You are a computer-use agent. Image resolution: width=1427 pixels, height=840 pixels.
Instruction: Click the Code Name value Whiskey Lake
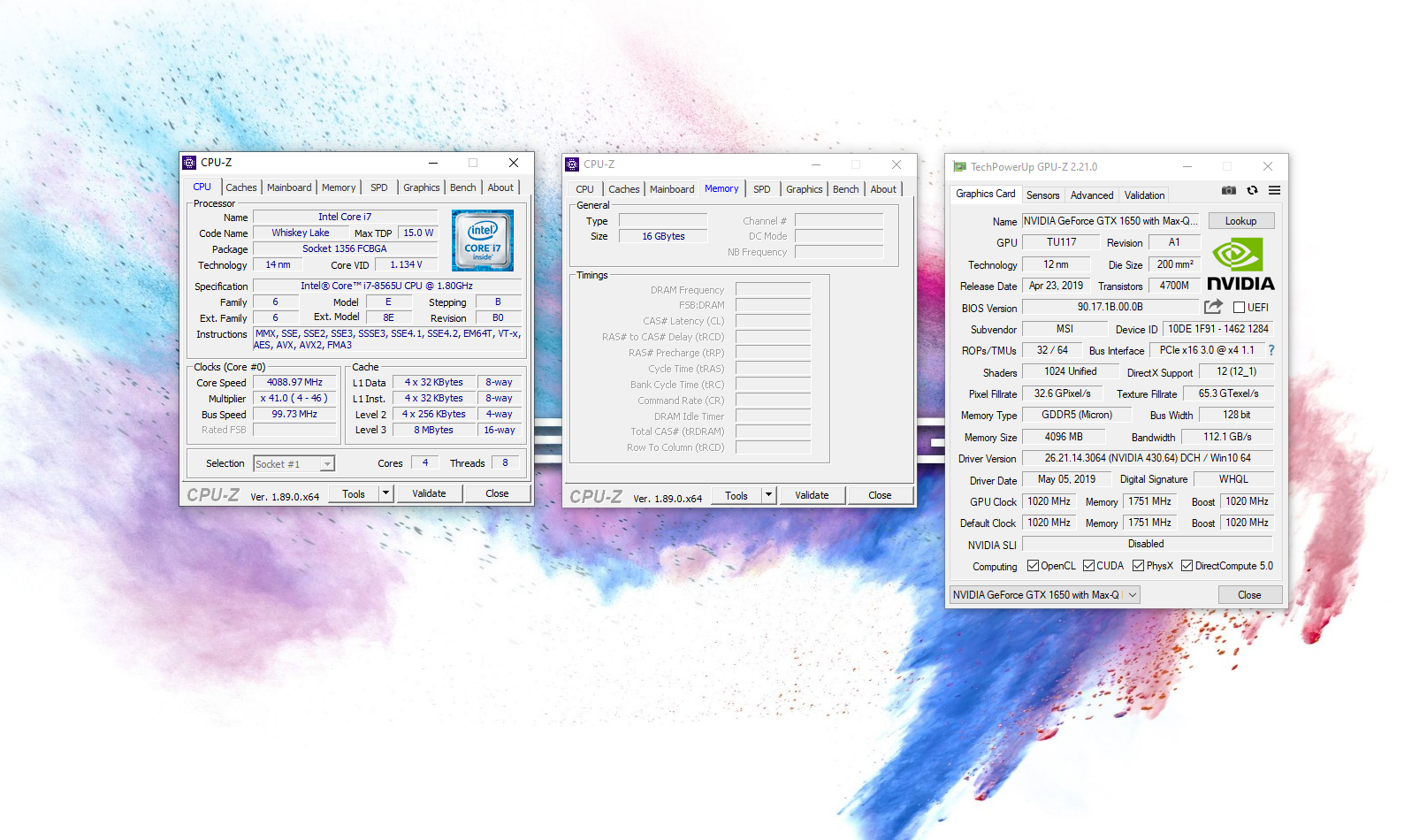pos(301,233)
